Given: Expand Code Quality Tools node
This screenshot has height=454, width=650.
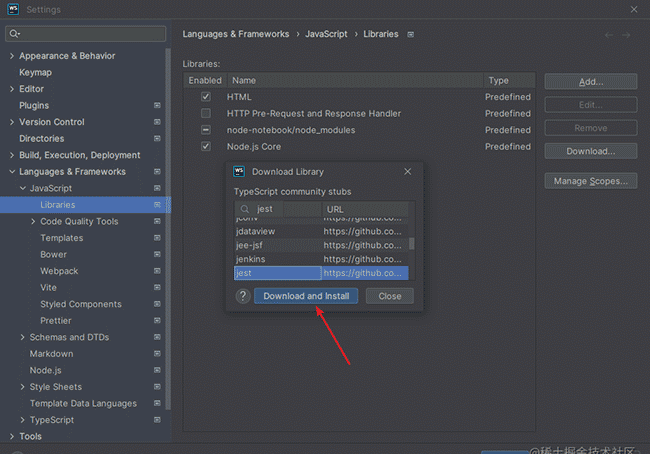Looking at the screenshot, I should (x=33, y=221).
